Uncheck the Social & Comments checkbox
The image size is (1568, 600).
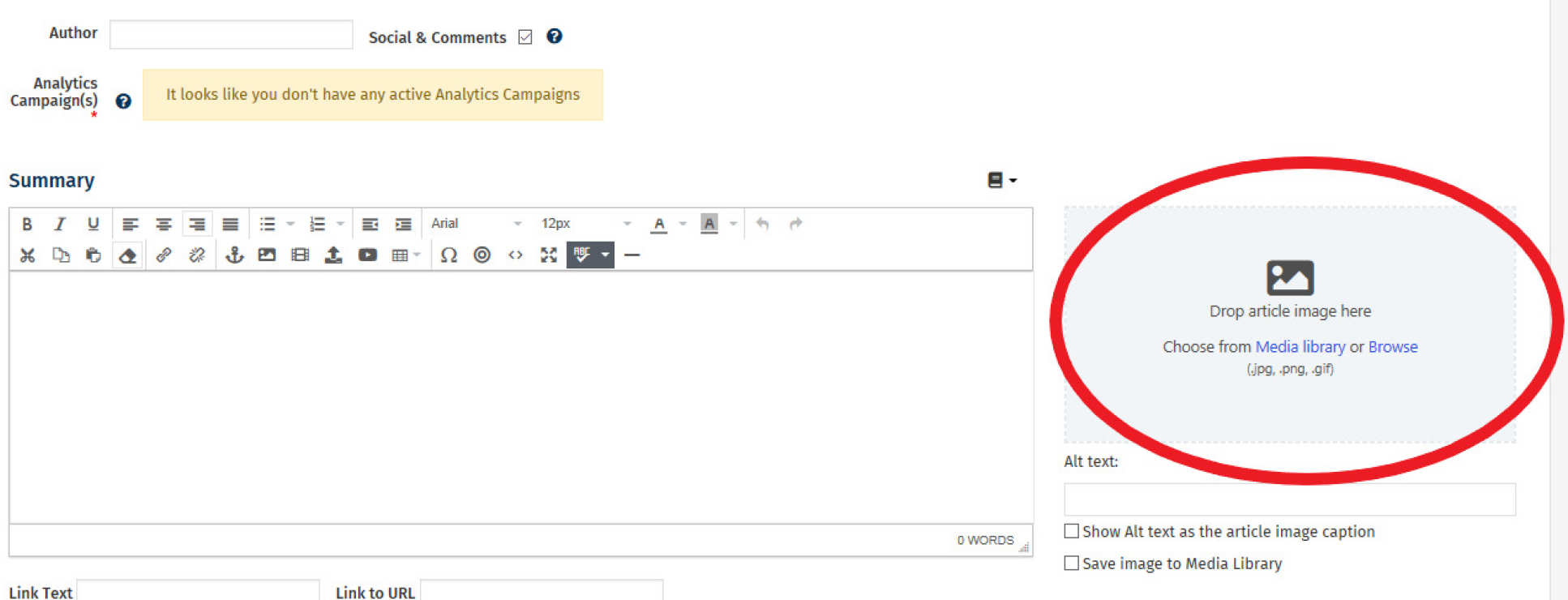(x=525, y=37)
